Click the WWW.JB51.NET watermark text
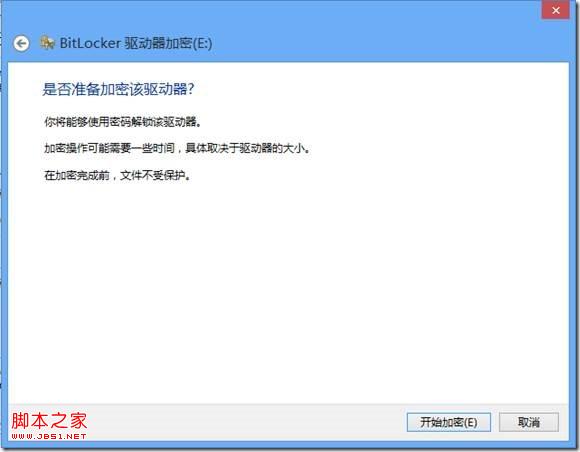Image resolution: width=580 pixels, height=452 pixels. coord(49,436)
